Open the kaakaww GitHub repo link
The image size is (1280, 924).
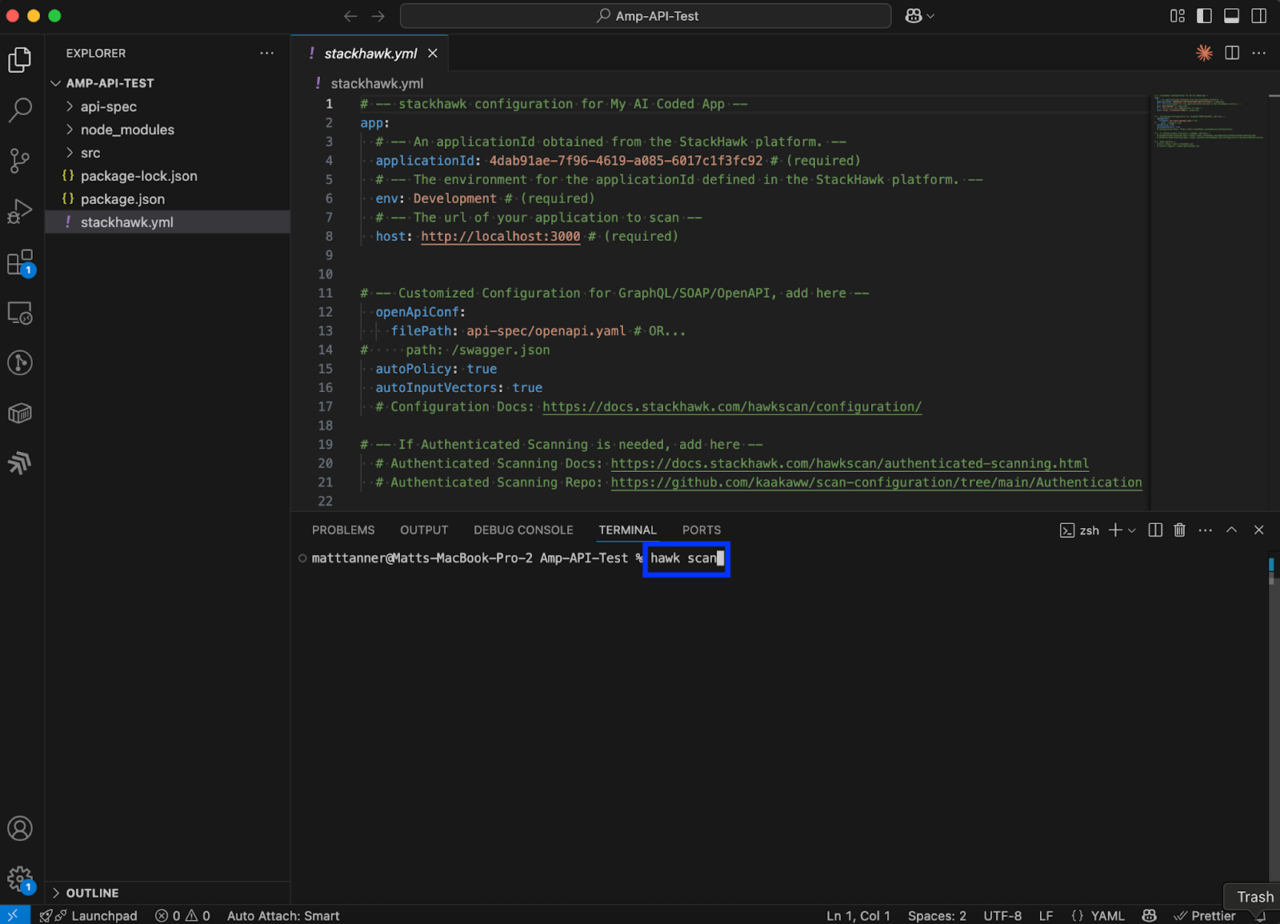pyautogui.click(x=876, y=482)
